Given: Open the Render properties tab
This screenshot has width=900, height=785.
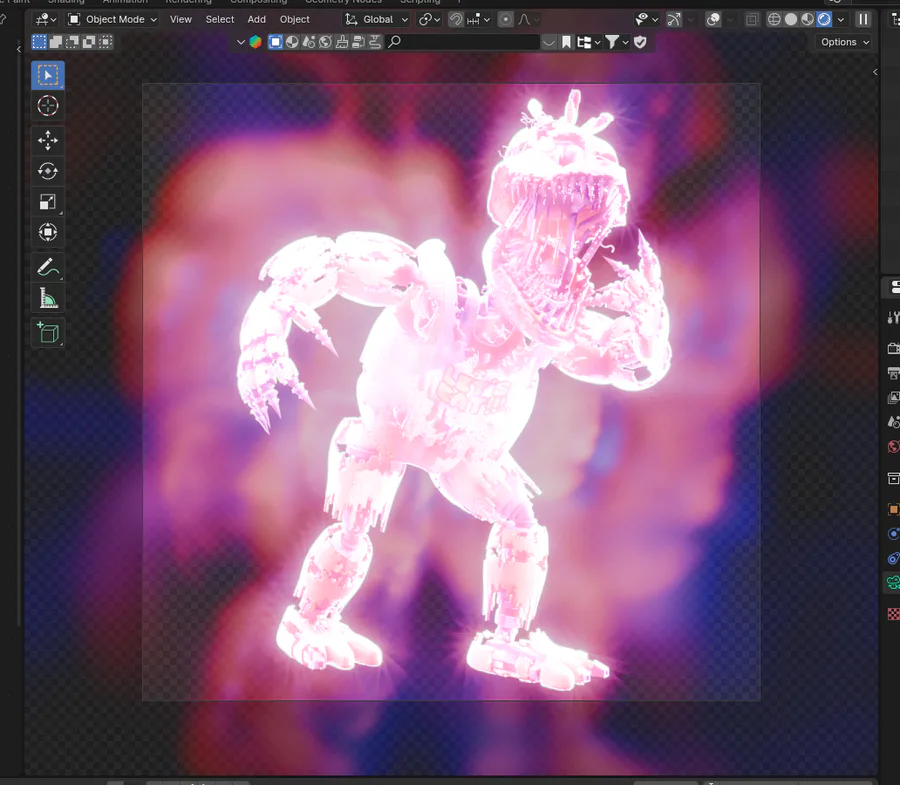Looking at the screenshot, I should (x=893, y=348).
